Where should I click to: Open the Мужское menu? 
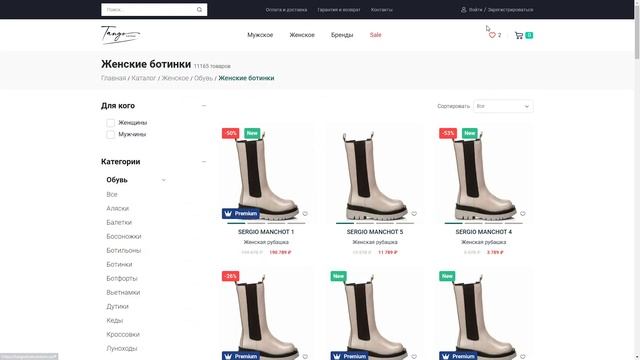pyautogui.click(x=260, y=35)
